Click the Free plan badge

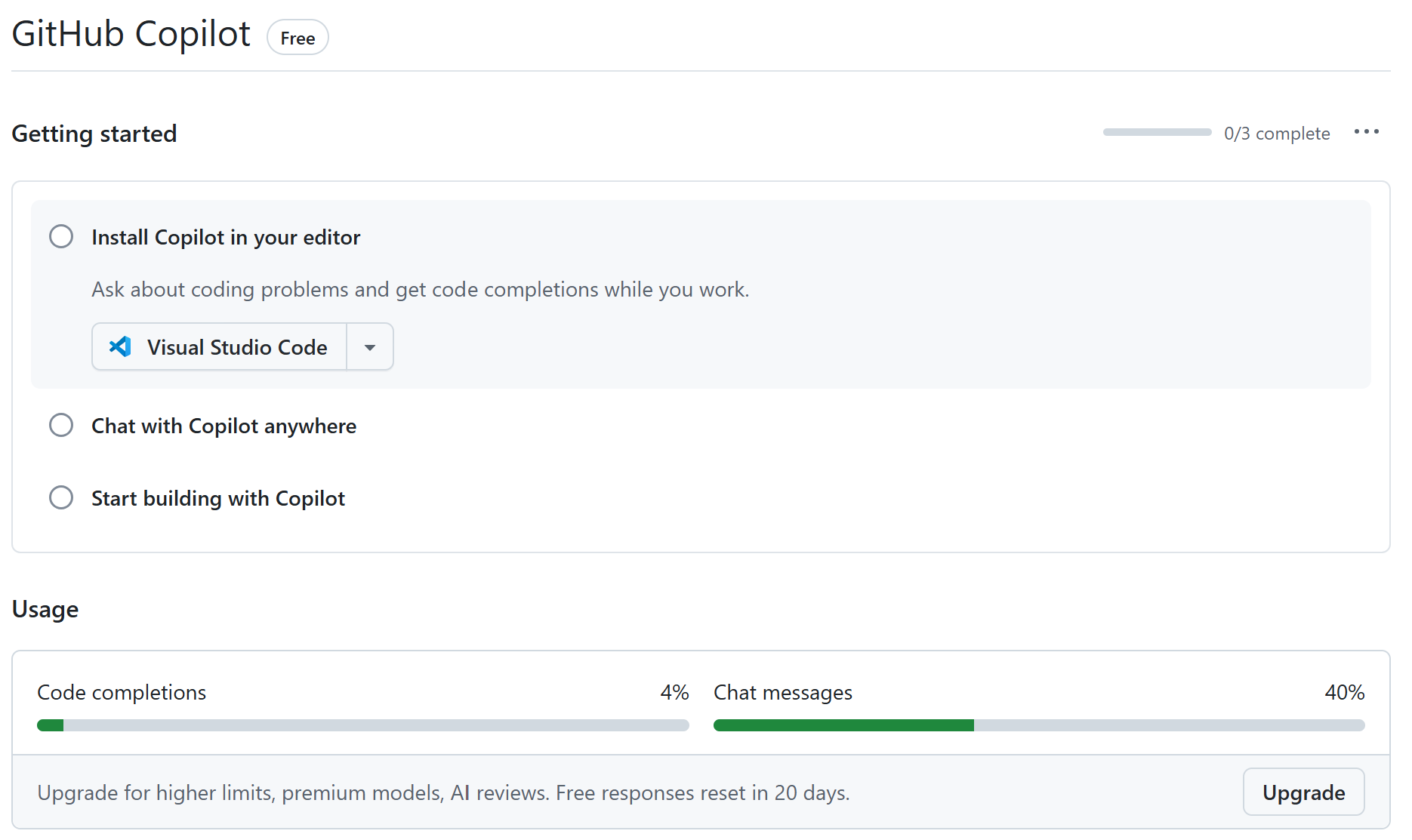point(298,38)
